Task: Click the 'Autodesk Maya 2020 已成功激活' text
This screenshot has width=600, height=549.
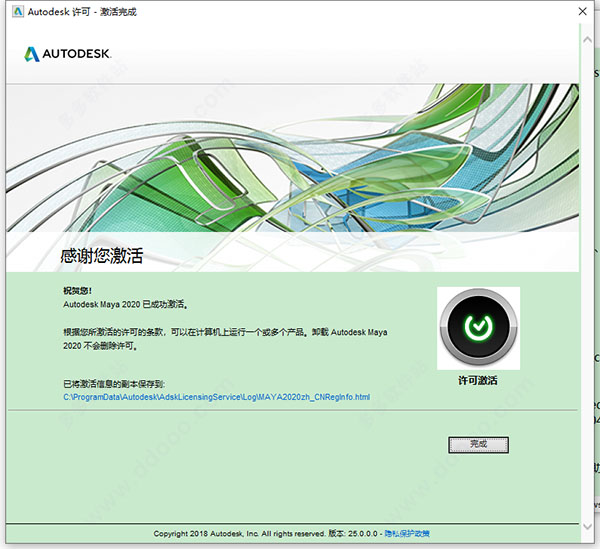Action: pyautogui.click(x=126, y=305)
